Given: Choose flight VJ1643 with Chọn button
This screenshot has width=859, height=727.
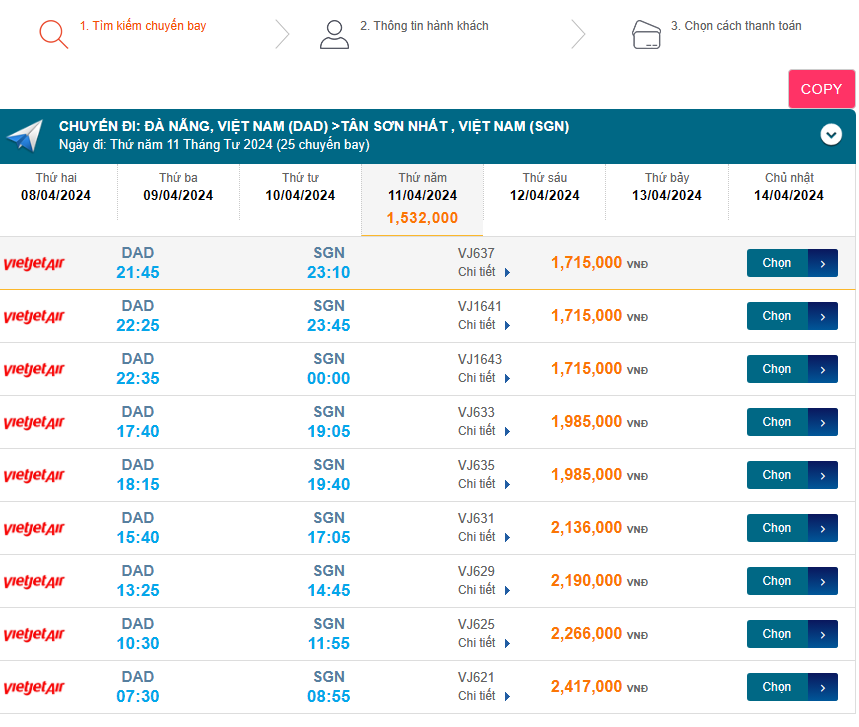Looking at the screenshot, I should tap(777, 369).
